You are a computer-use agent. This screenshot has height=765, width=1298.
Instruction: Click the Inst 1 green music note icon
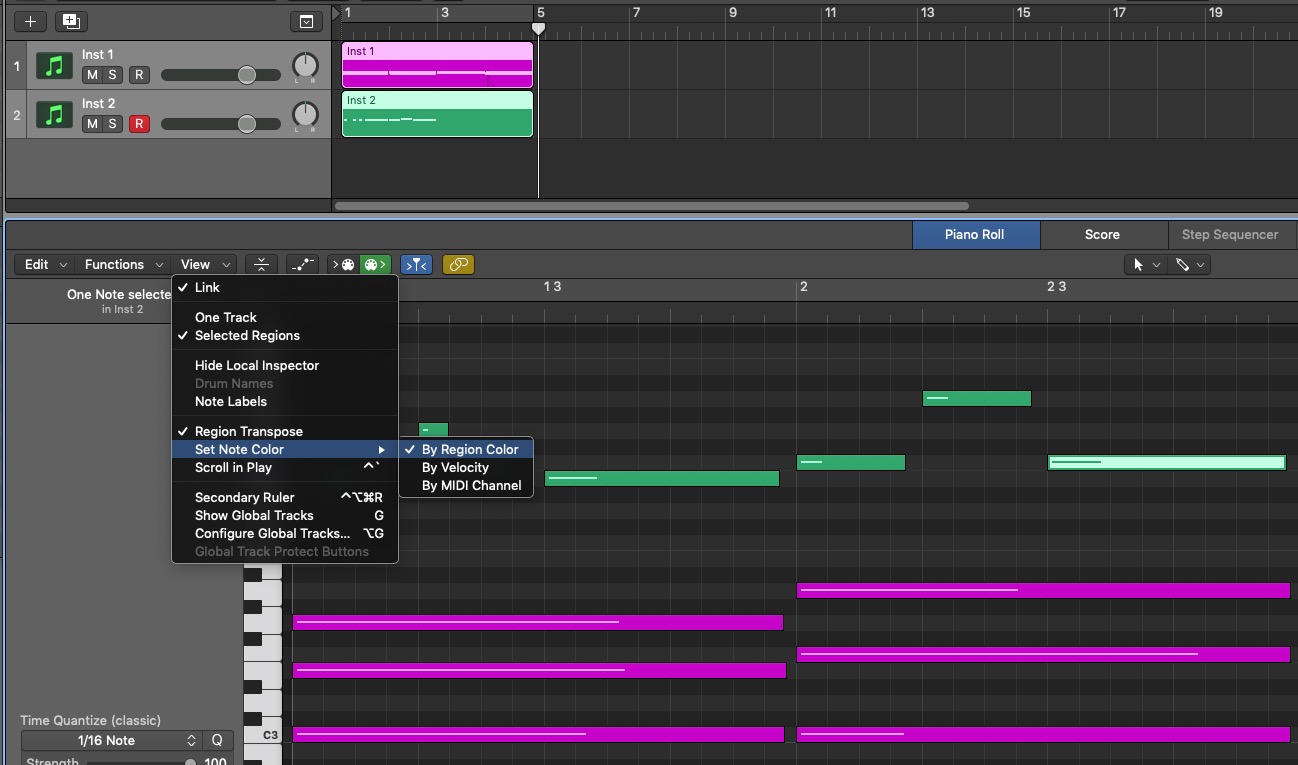(x=54, y=66)
